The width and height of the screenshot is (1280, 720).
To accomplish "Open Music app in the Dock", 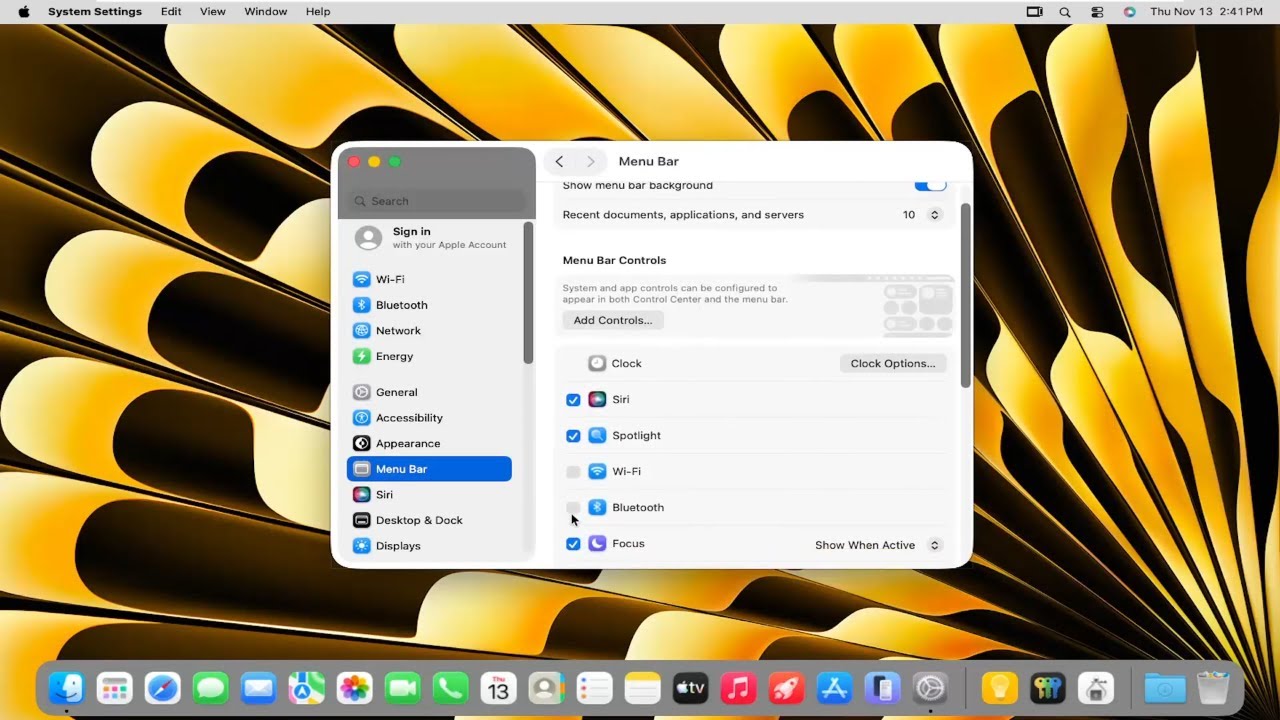I will click(x=738, y=688).
